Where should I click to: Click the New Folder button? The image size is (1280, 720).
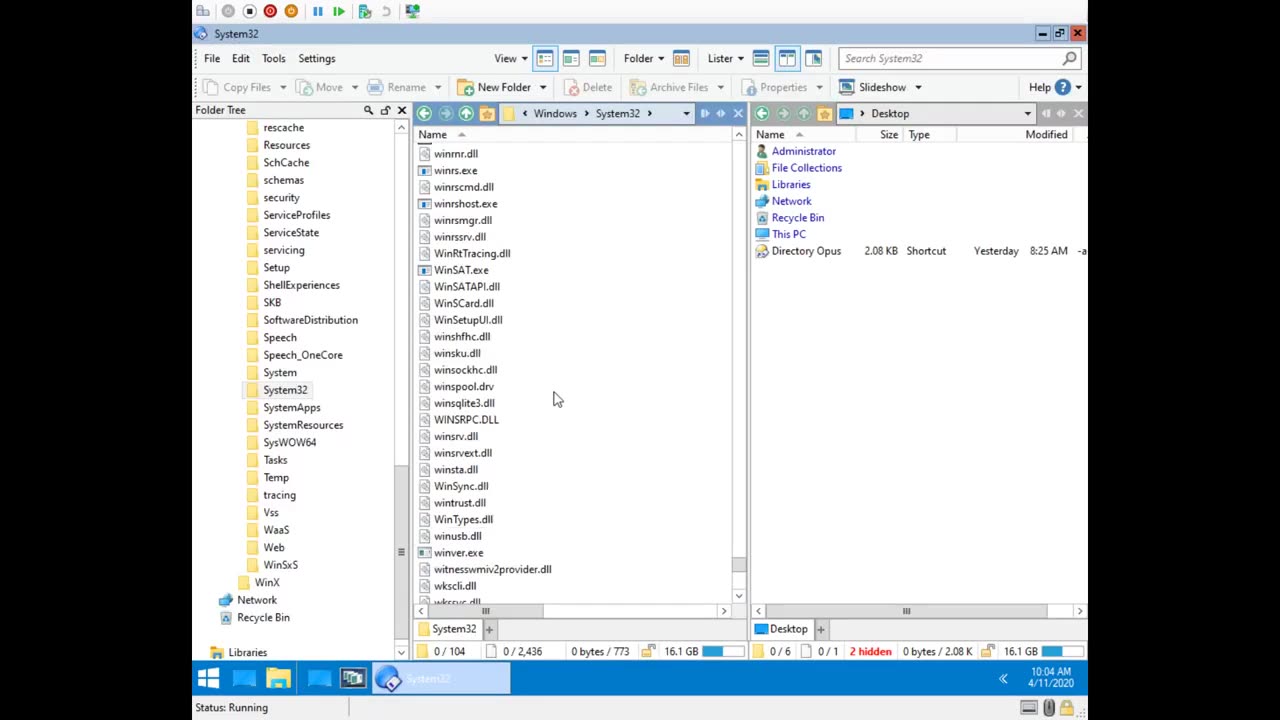pyautogui.click(x=495, y=87)
